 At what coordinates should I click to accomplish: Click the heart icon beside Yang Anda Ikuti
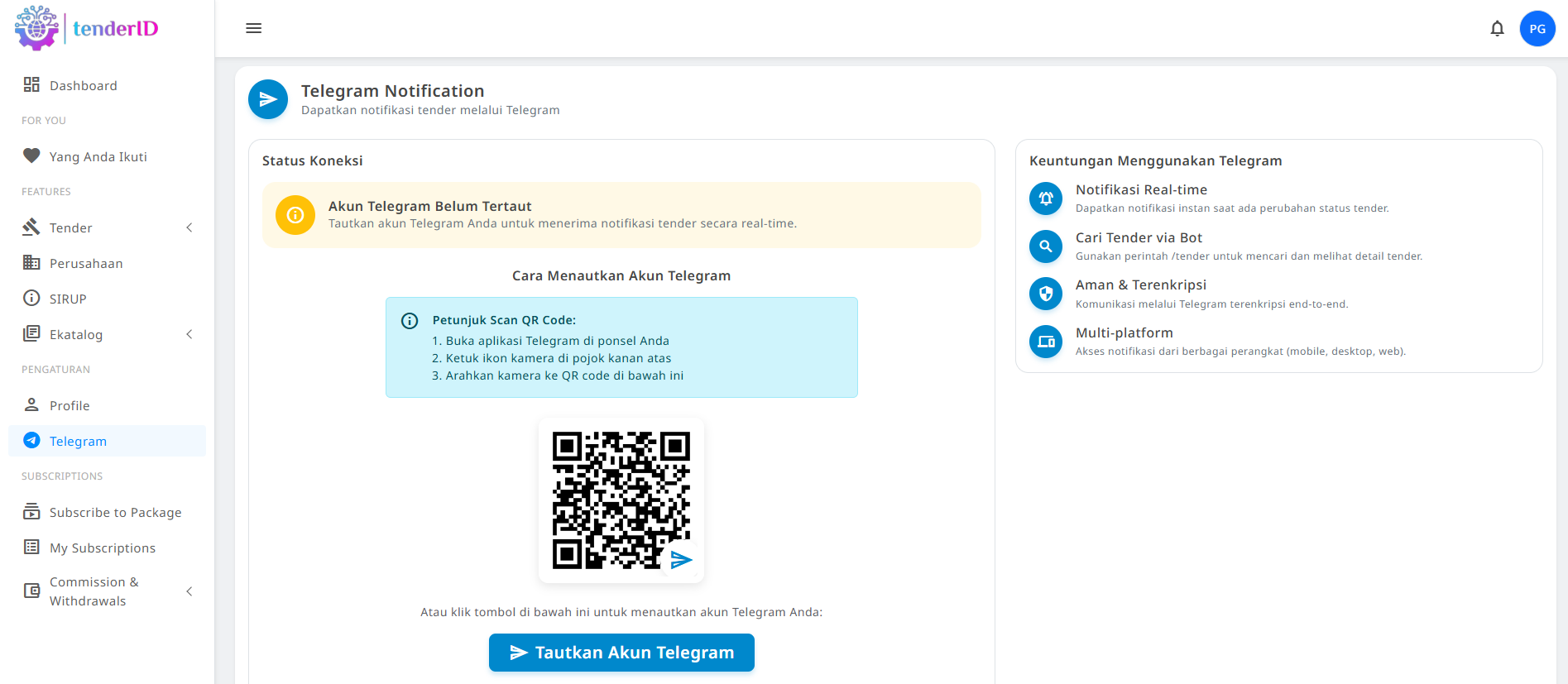pos(31,155)
